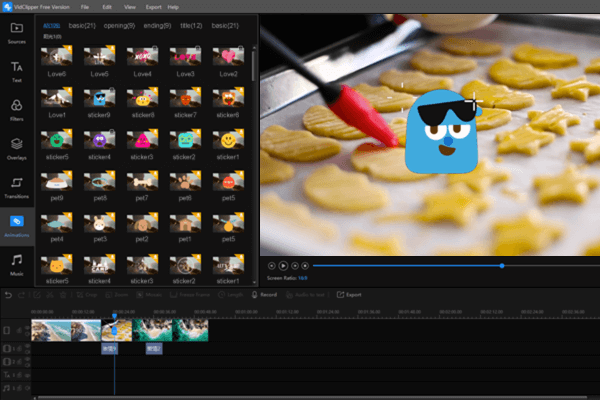The width and height of the screenshot is (600, 400).
Task: Open the Sources panel in the sidebar
Action: point(16,33)
